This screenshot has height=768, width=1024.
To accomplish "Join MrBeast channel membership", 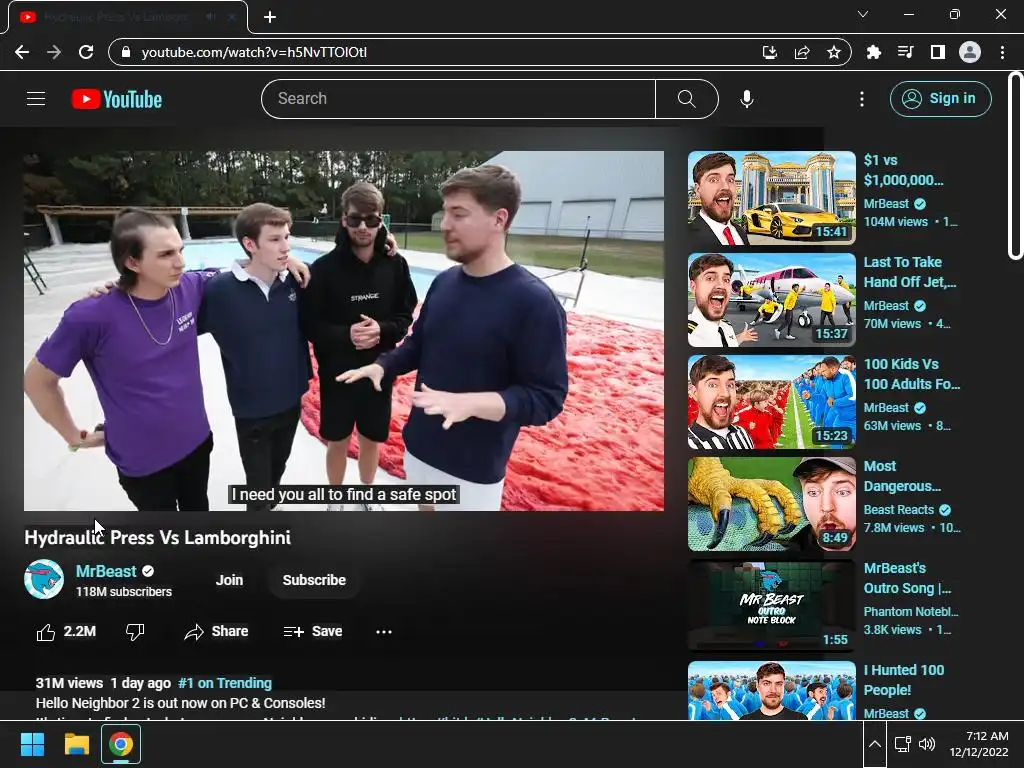I will pyautogui.click(x=229, y=580).
